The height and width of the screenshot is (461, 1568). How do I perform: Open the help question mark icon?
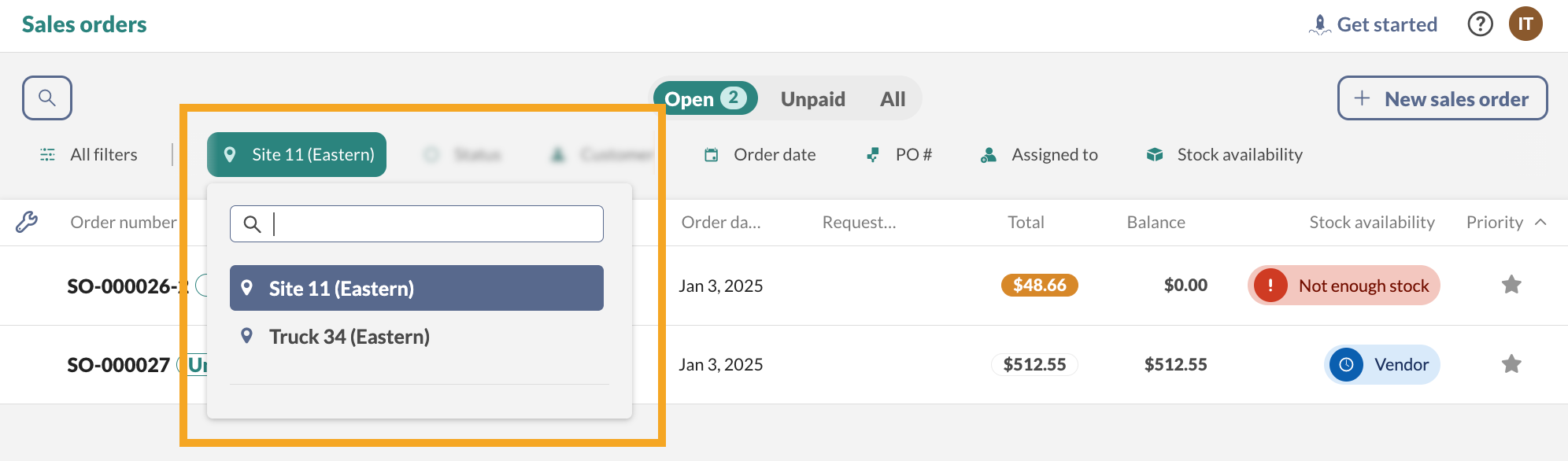coord(1480,24)
